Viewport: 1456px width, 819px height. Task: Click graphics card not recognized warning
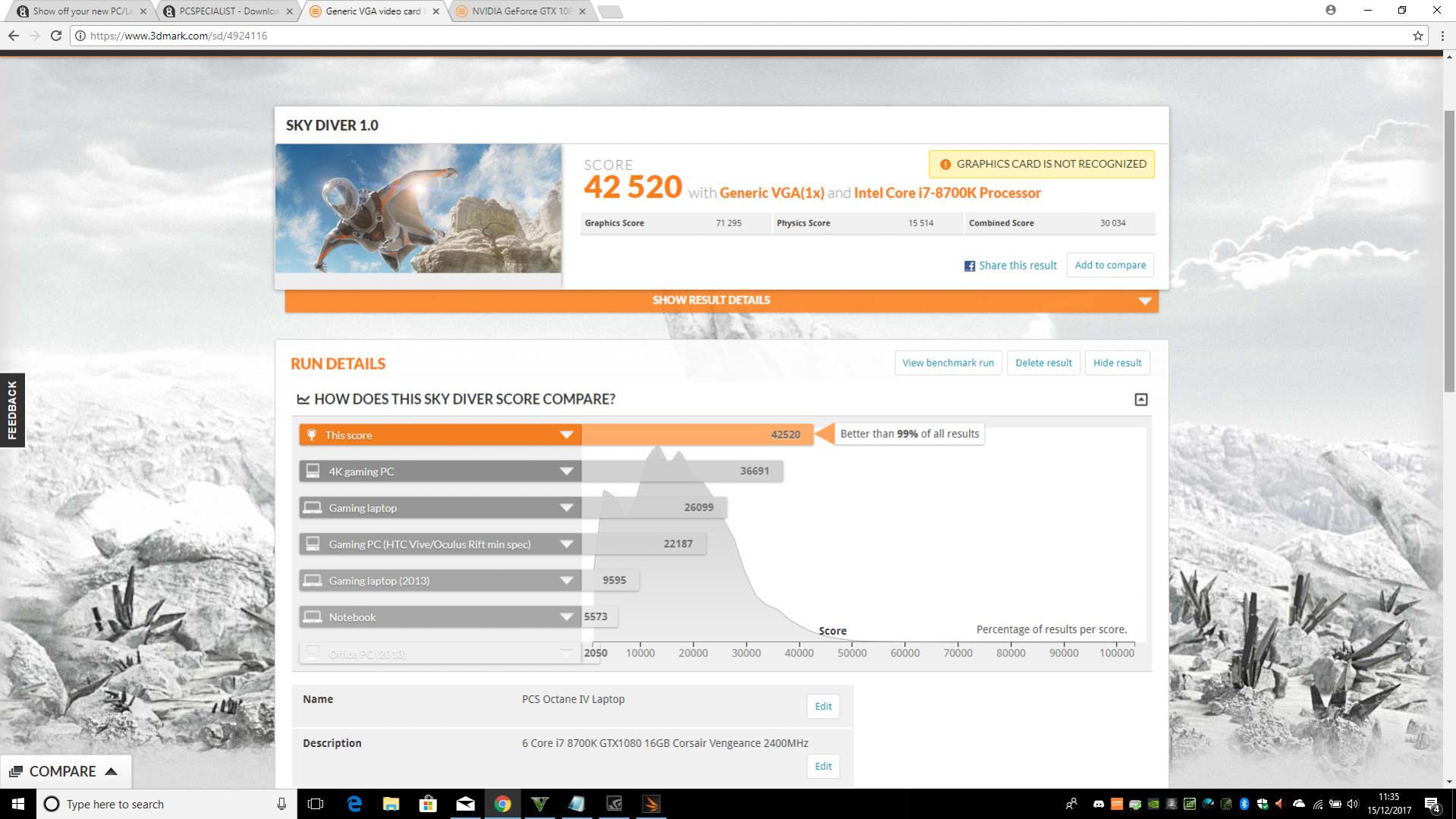pos(1042,164)
